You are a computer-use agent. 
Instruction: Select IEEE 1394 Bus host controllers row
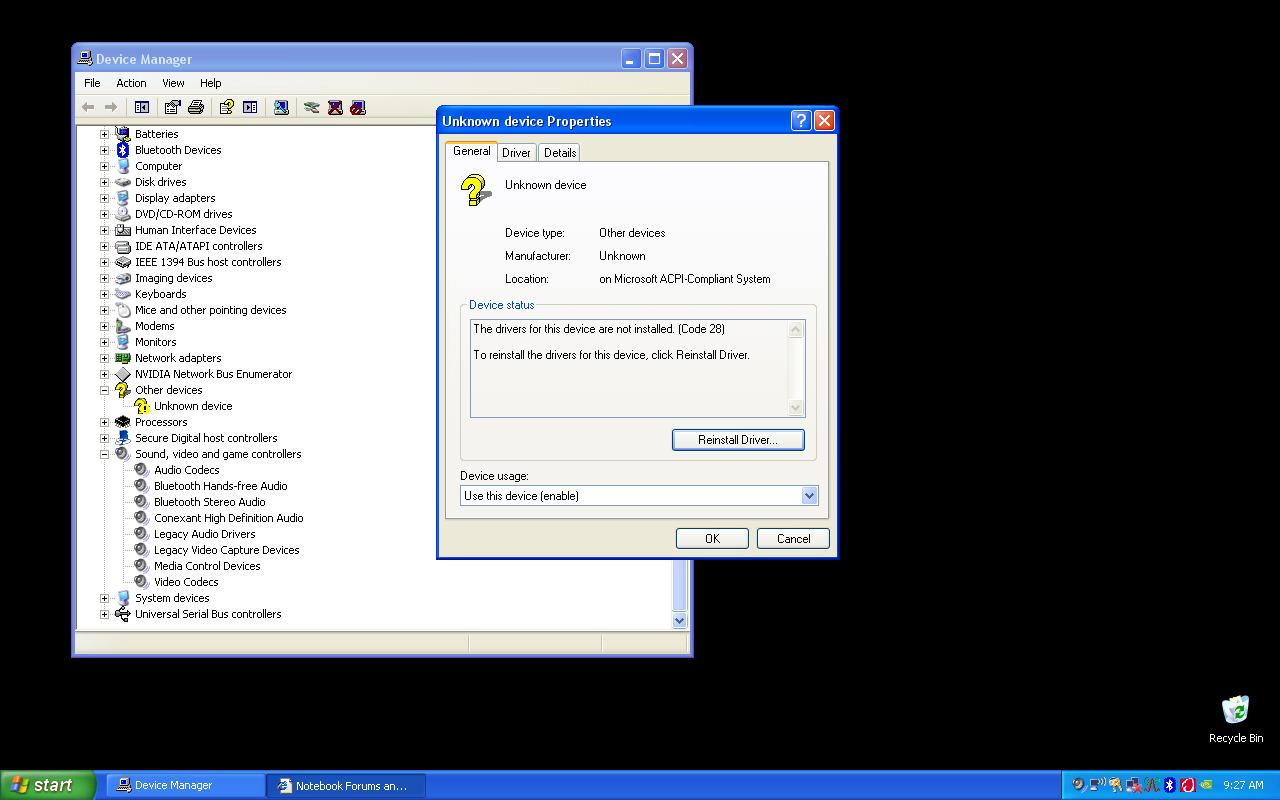[208, 262]
